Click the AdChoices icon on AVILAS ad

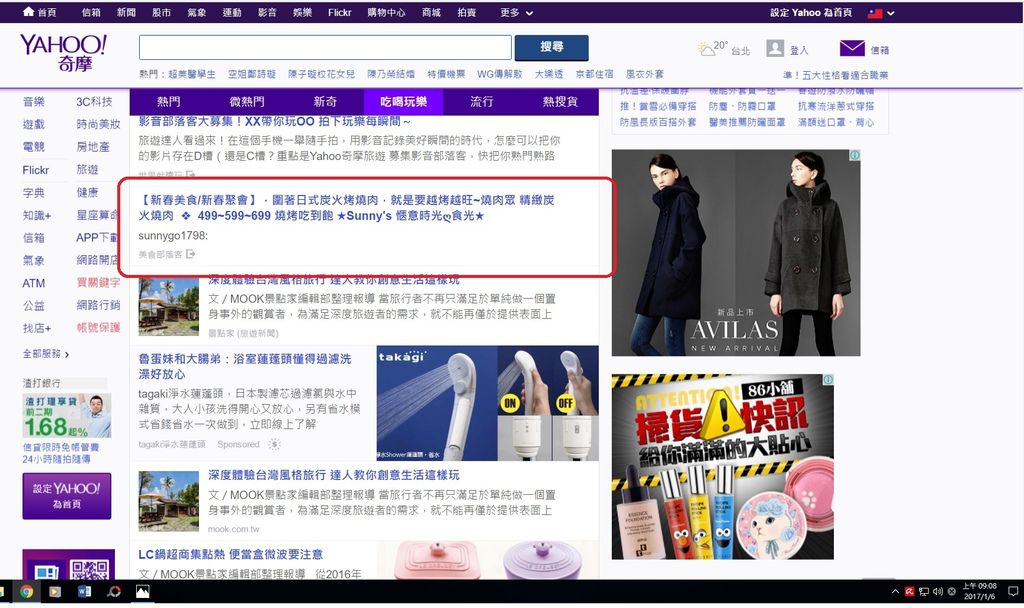point(854,155)
